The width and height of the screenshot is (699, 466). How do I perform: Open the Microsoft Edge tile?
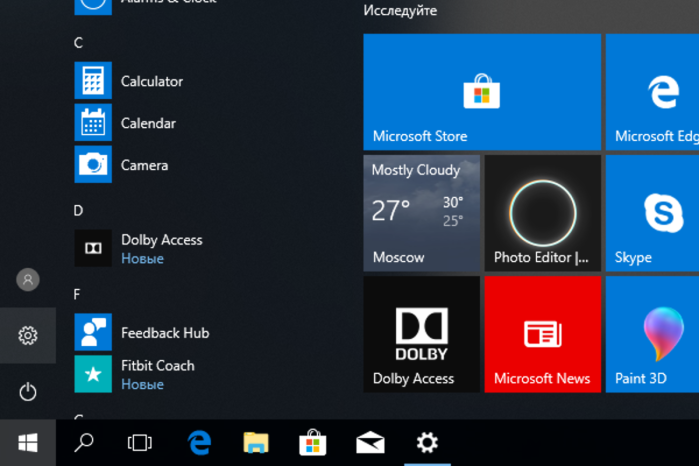click(652, 92)
